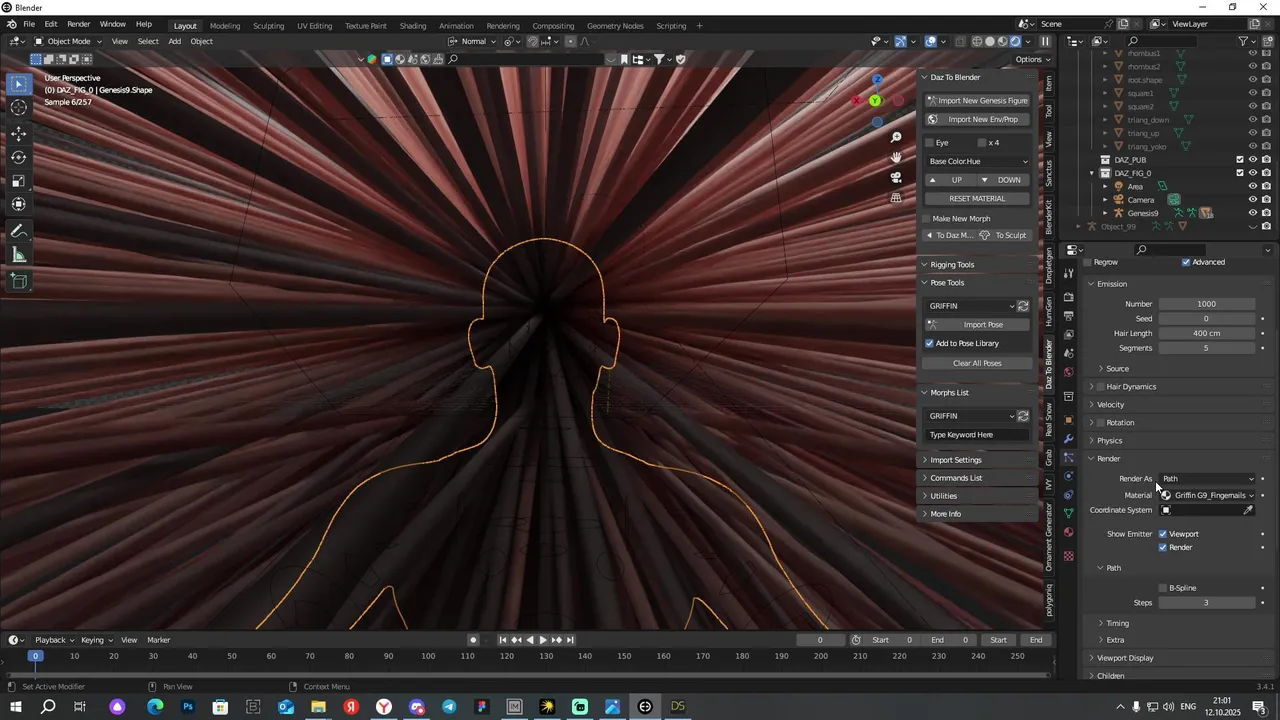Switch viewport shading to Material Preview
The image size is (1280, 720).
(x=1003, y=41)
